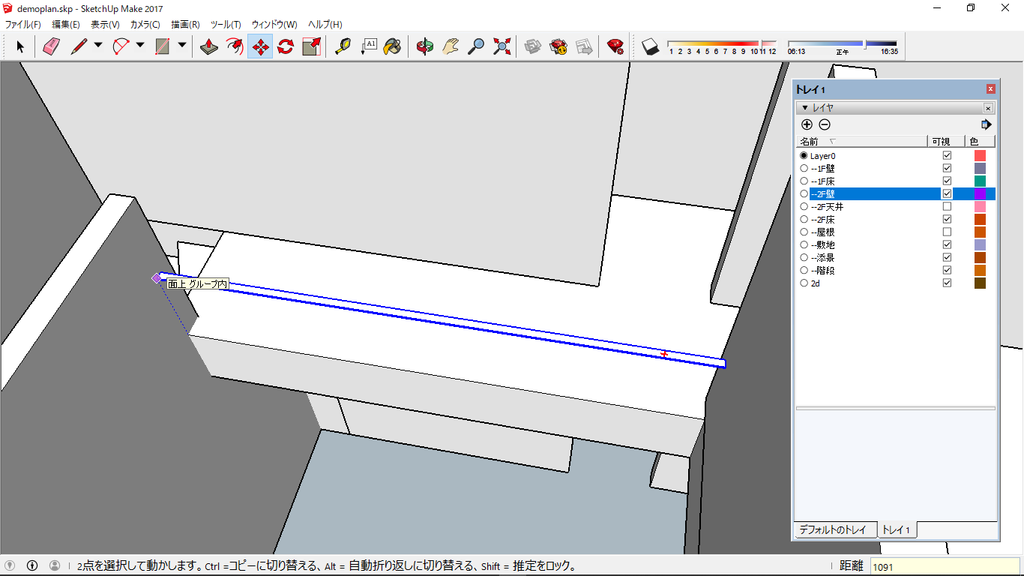Select the Arc tool
1024x576 pixels.
pos(121,46)
